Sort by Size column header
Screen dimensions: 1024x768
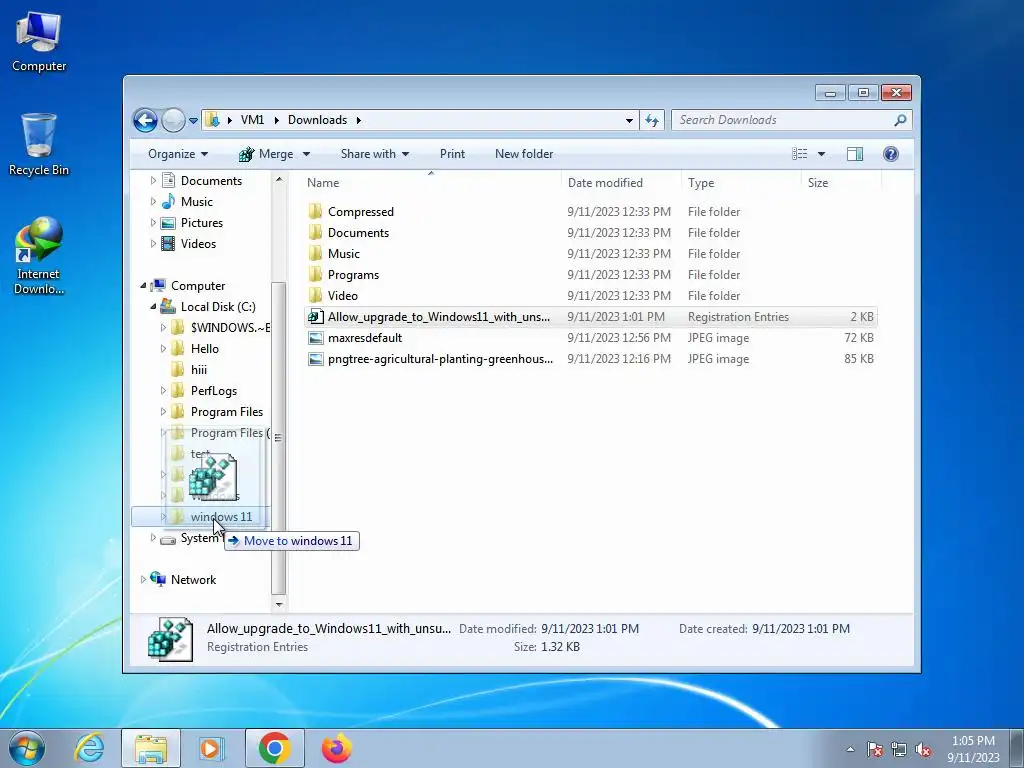(841, 183)
